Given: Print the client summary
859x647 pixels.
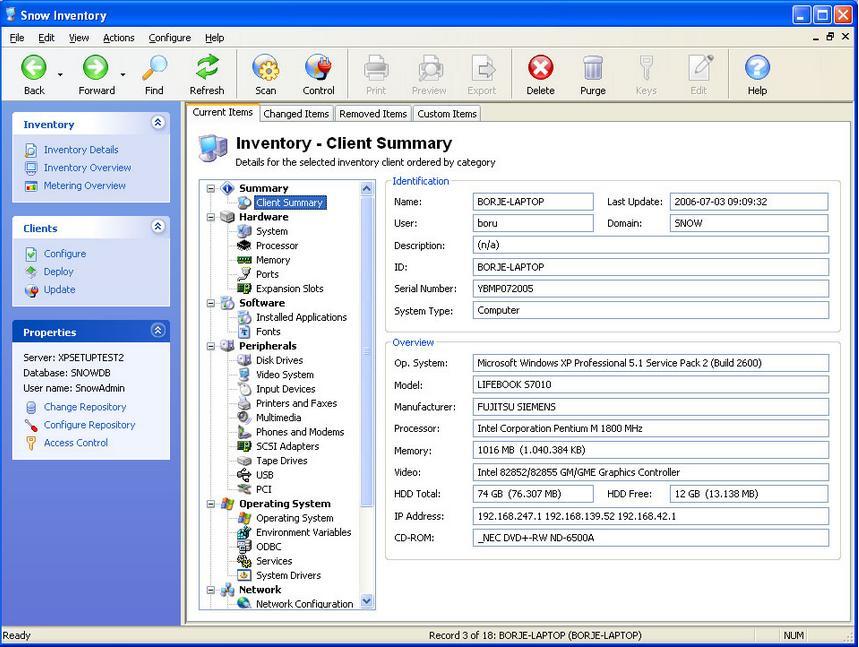Looking at the screenshot, I should (x=375, y=73).
